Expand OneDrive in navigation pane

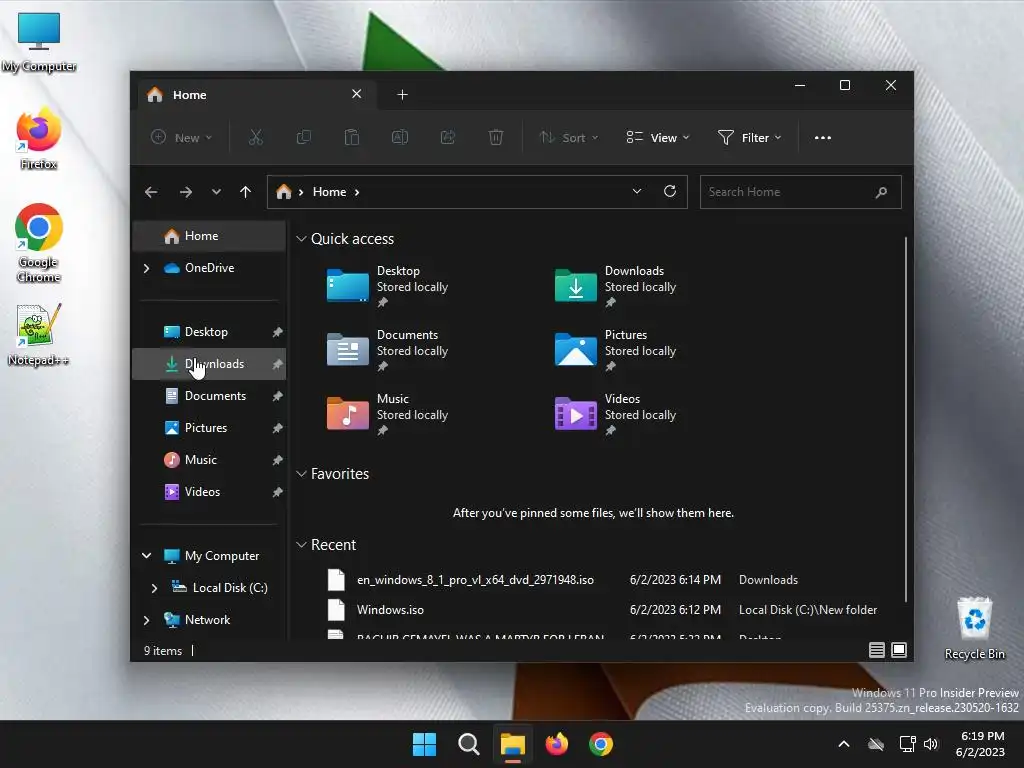click(x=146, y=268)
